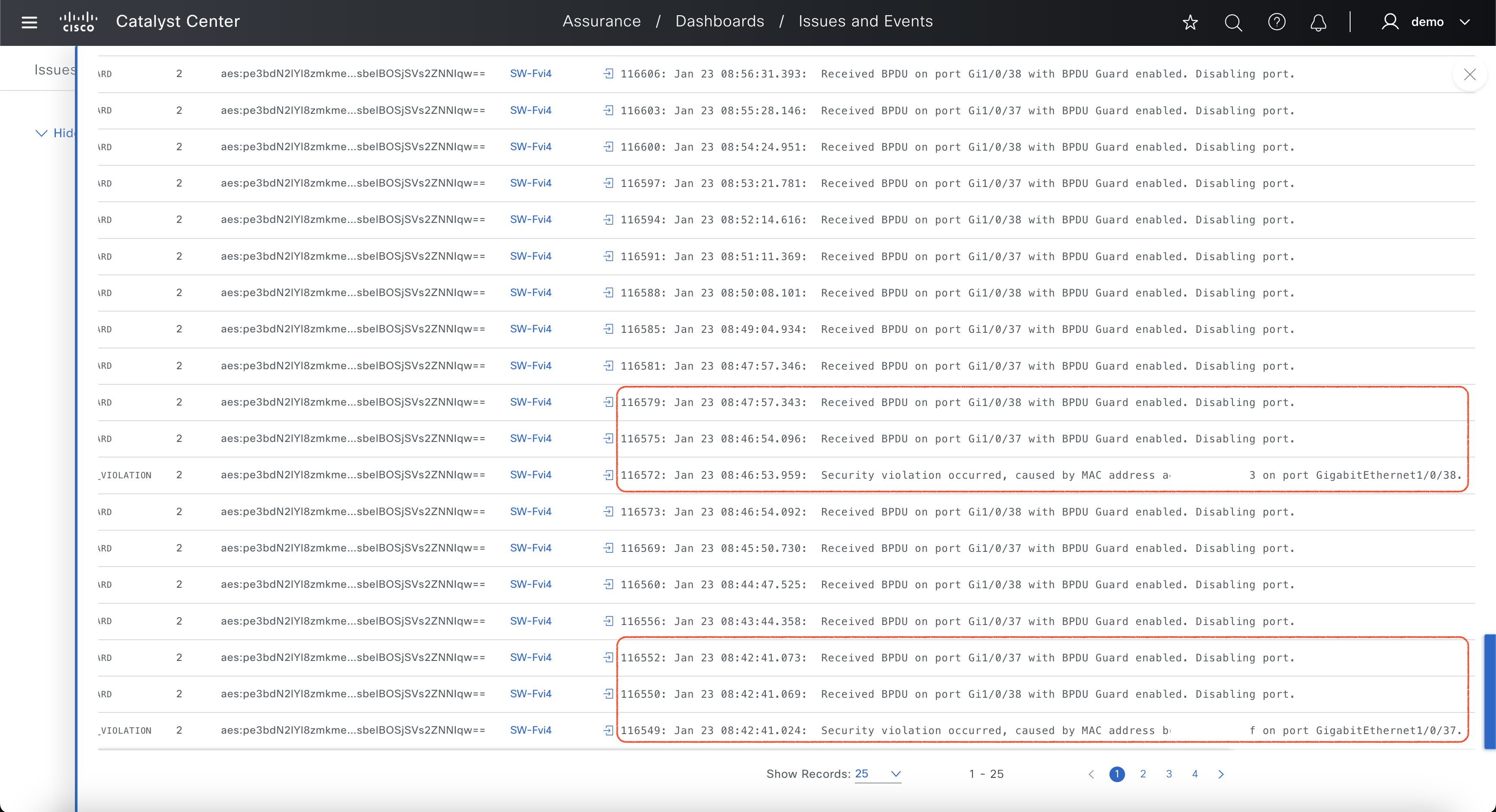Image resolution: width=1496 pixels, height=812 pixels.
Task: Open the Show Records 25 dropdown
Action: pos(877,773)
